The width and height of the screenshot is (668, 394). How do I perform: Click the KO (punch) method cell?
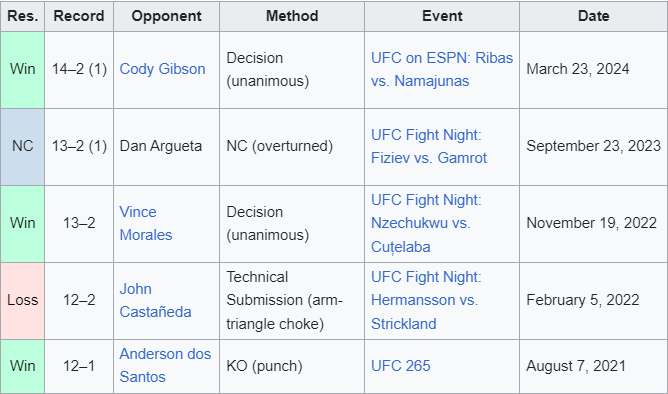pyautogui.click(x=292, y=366)
